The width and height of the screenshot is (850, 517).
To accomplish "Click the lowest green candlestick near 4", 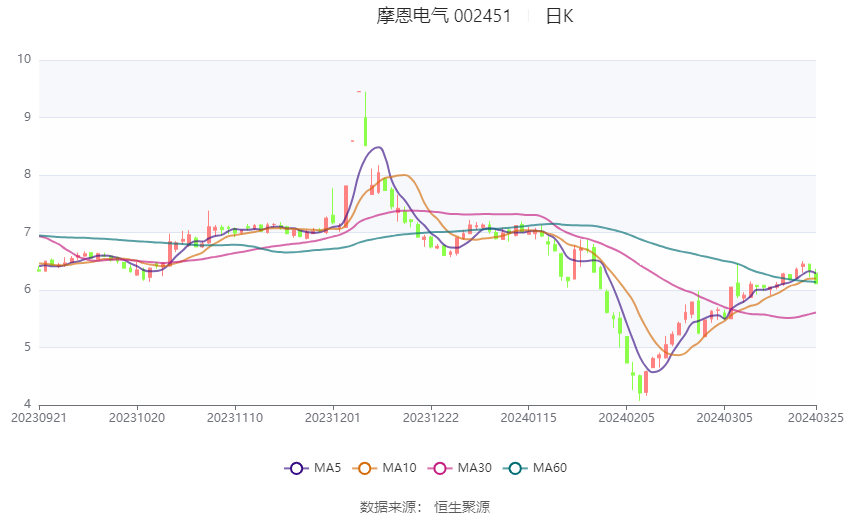I will point(640,385).
